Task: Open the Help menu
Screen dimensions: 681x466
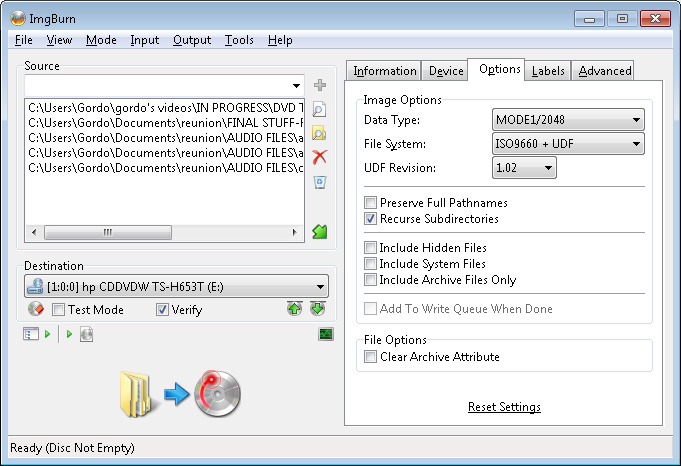Action: (280, 40)
